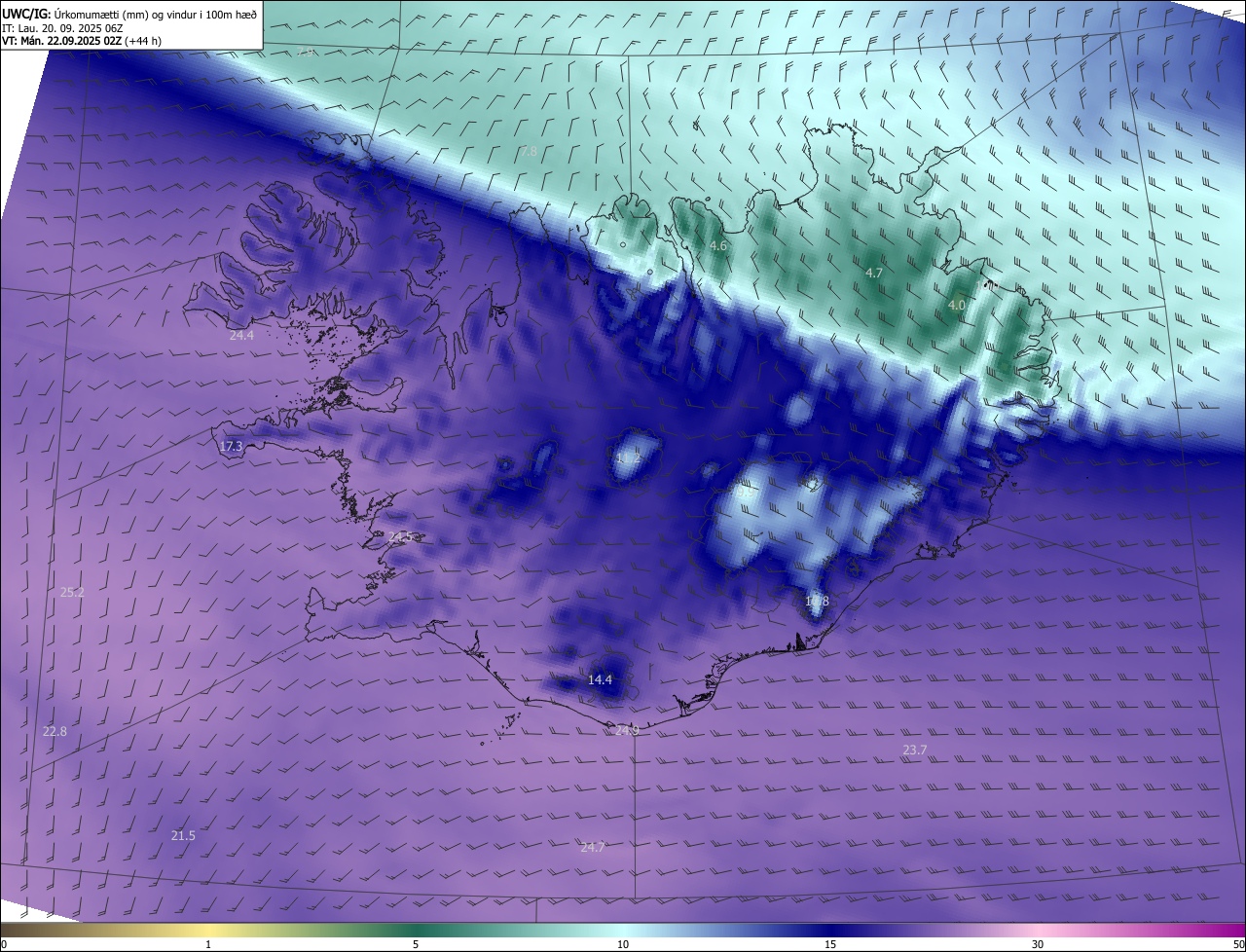Click the 11.2 value label over the glacier
This screenshot has width=1246, height=952.
pos(629,458)
